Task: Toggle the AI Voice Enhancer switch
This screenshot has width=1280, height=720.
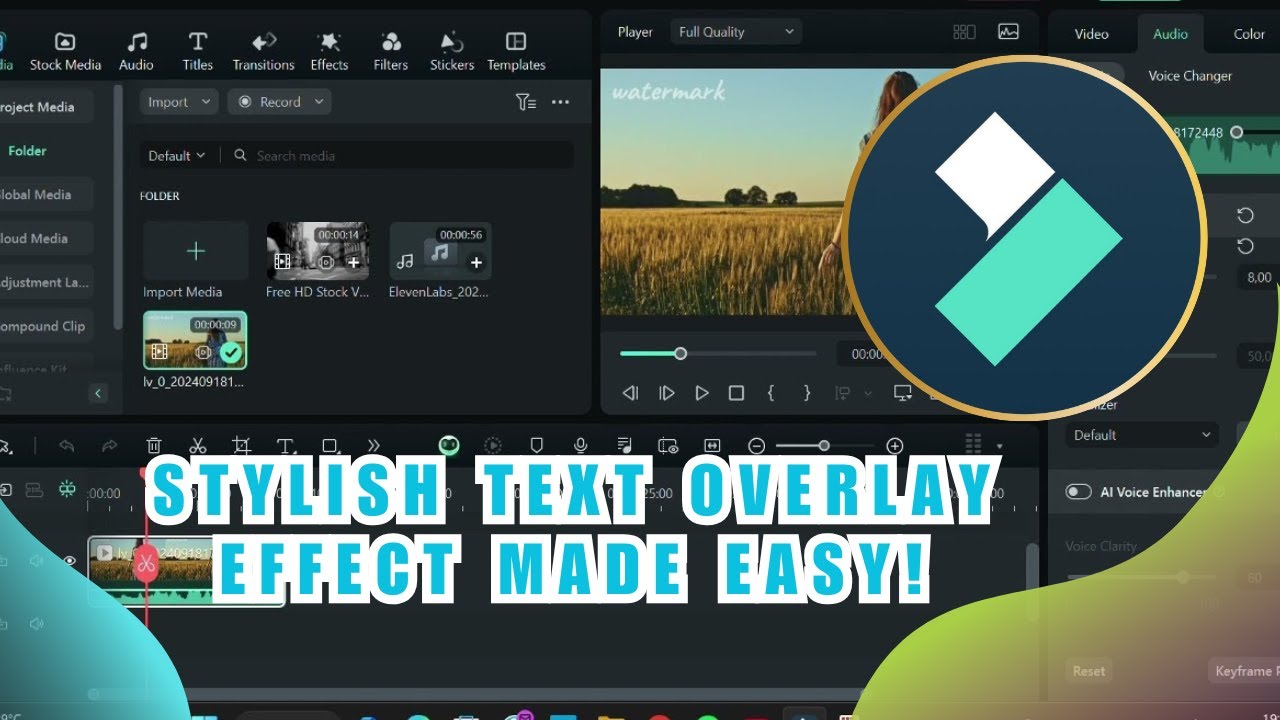Action: pos(1078,492)
